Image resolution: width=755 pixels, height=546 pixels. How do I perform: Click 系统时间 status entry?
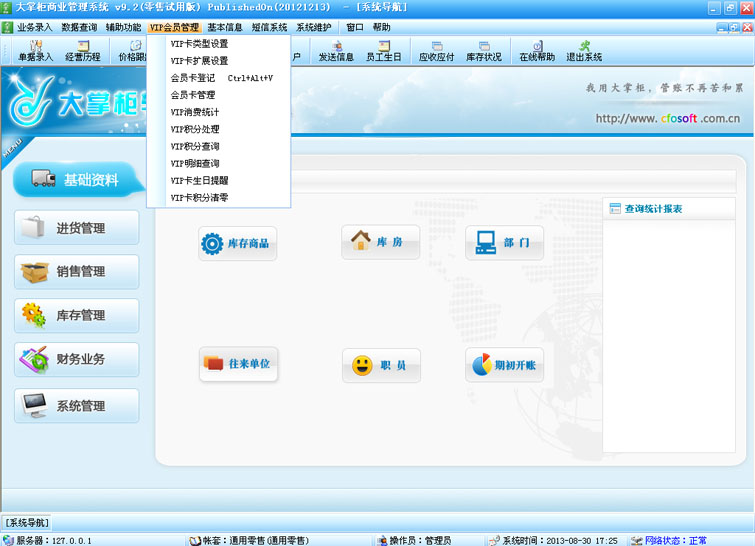[553, 541]
